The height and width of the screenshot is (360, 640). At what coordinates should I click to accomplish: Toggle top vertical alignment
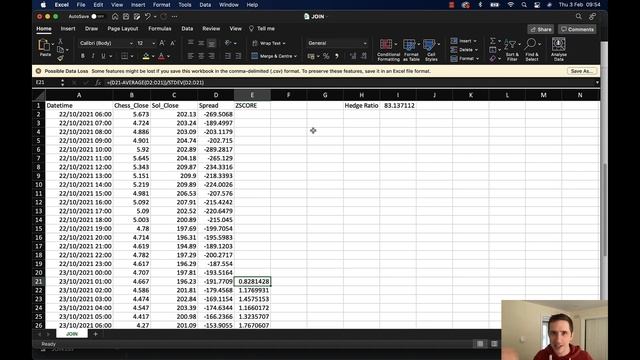(x=191, y=43)
